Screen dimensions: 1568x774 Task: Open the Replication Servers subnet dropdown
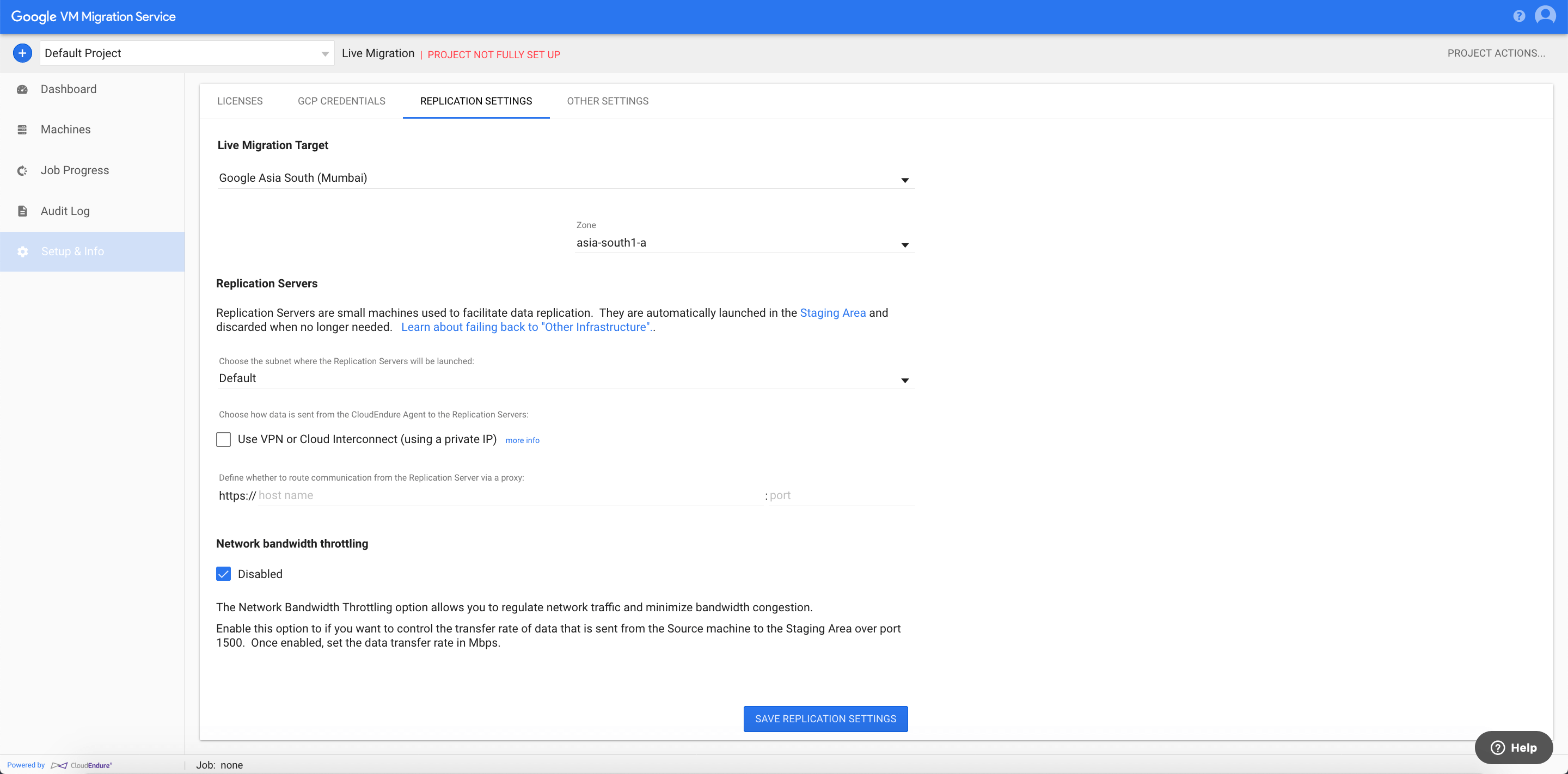coord(566,378)
